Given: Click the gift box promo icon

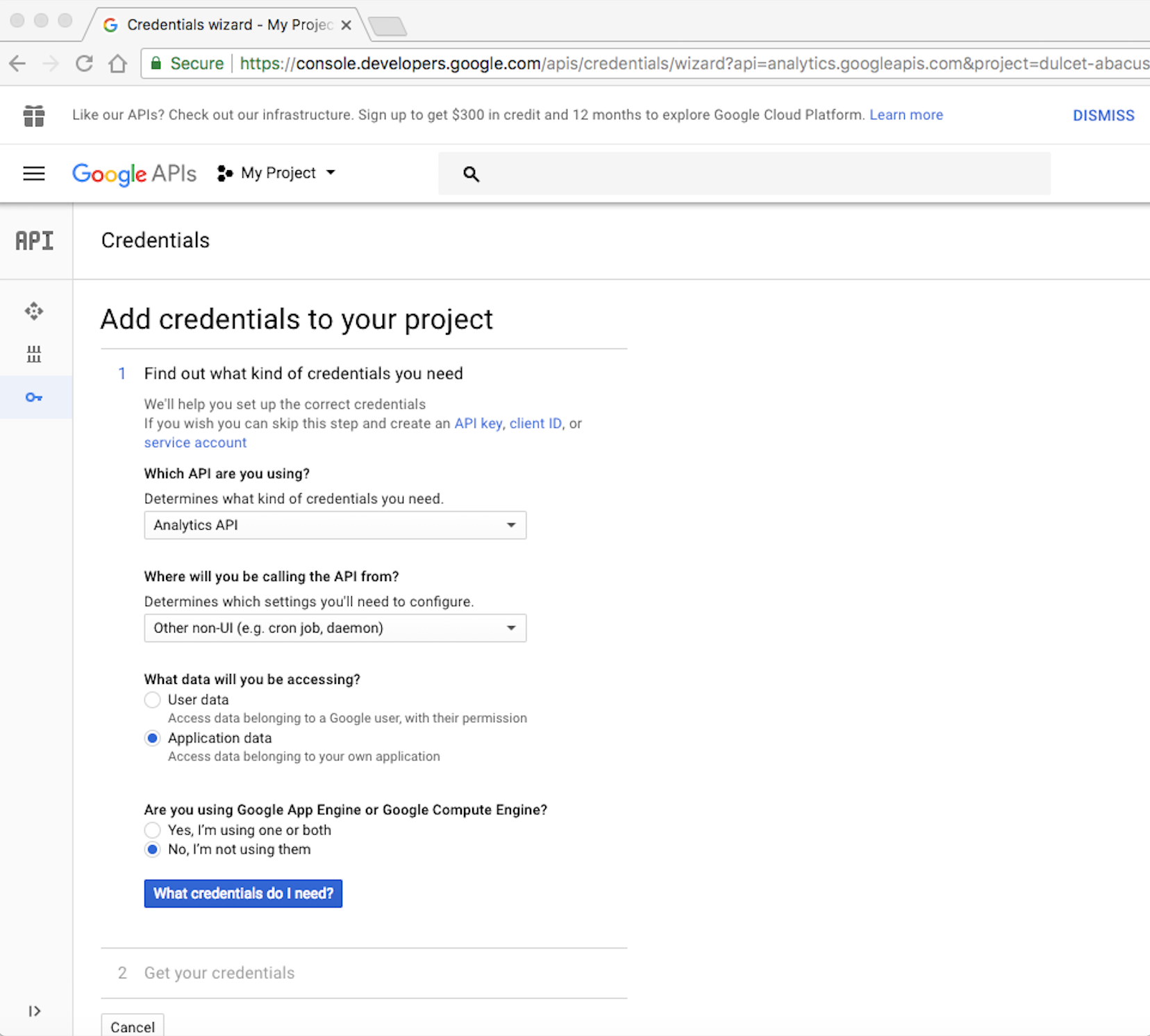Looking at the screenshot, I should point(33,115).
